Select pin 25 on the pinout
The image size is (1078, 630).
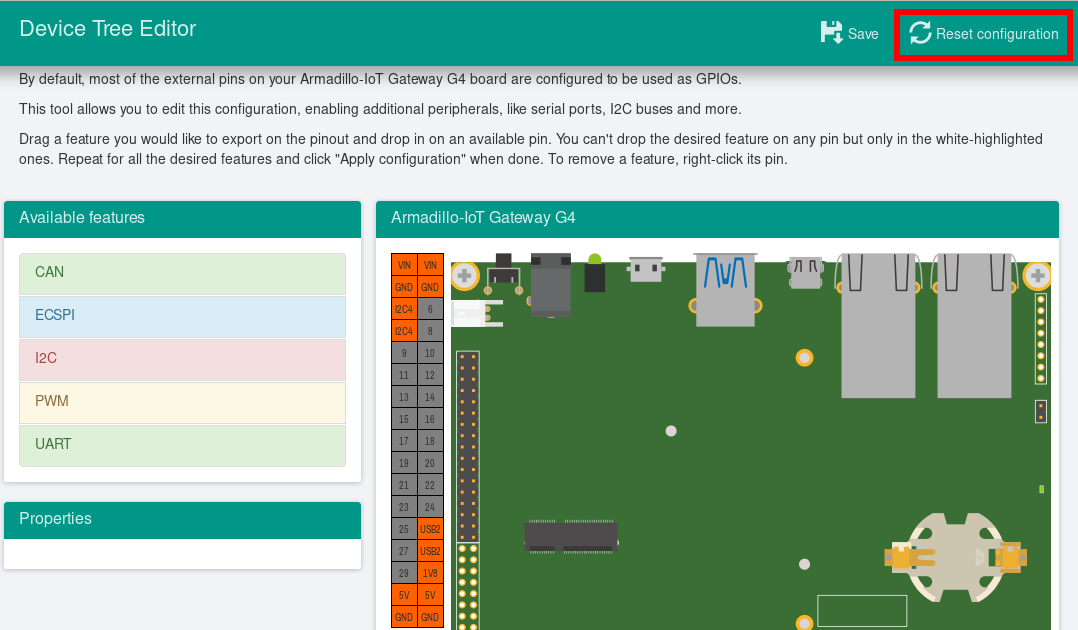pos(404,529)
